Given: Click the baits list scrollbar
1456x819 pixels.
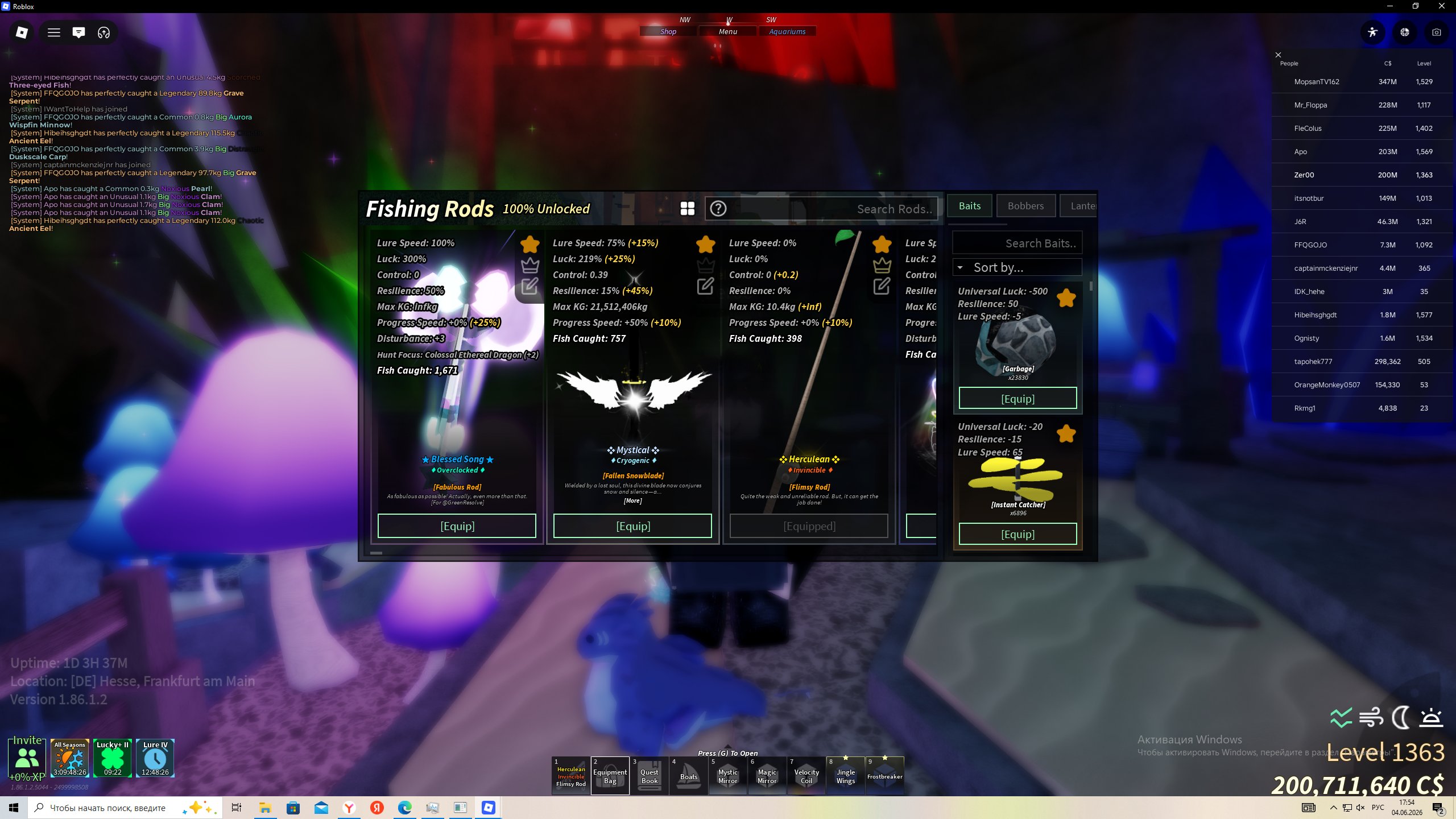Looking at the screenshot, I should coord(1091,286).
